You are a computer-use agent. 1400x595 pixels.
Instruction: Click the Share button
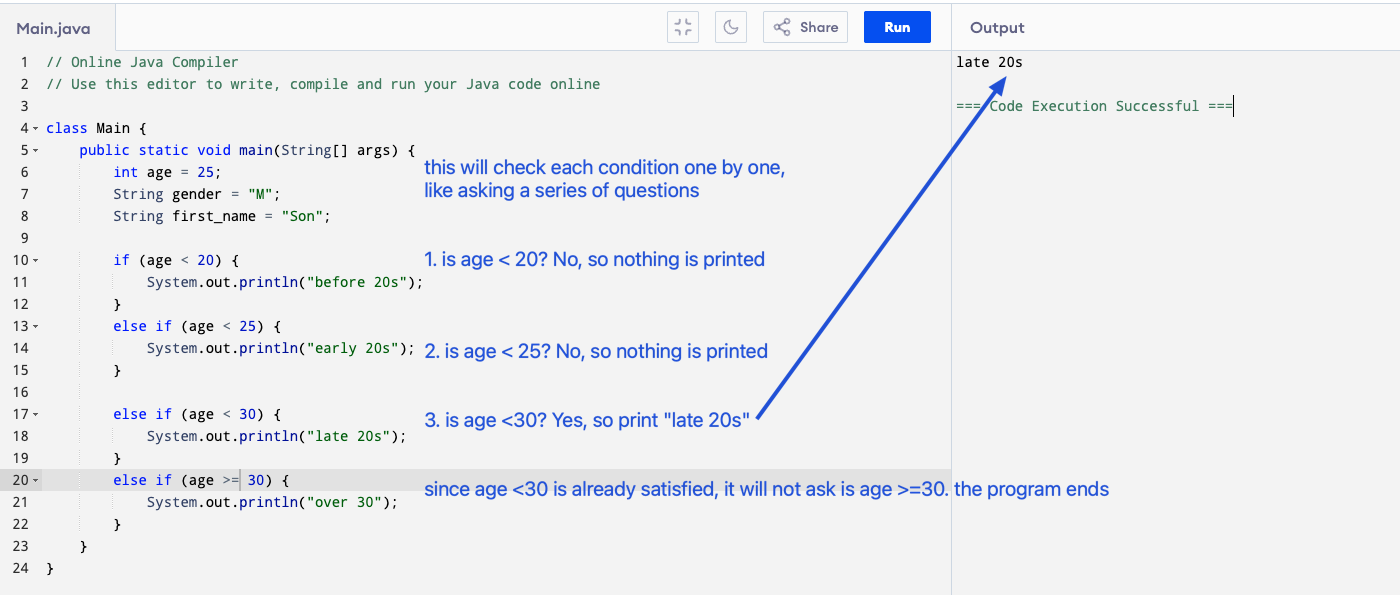coord(805,27)
